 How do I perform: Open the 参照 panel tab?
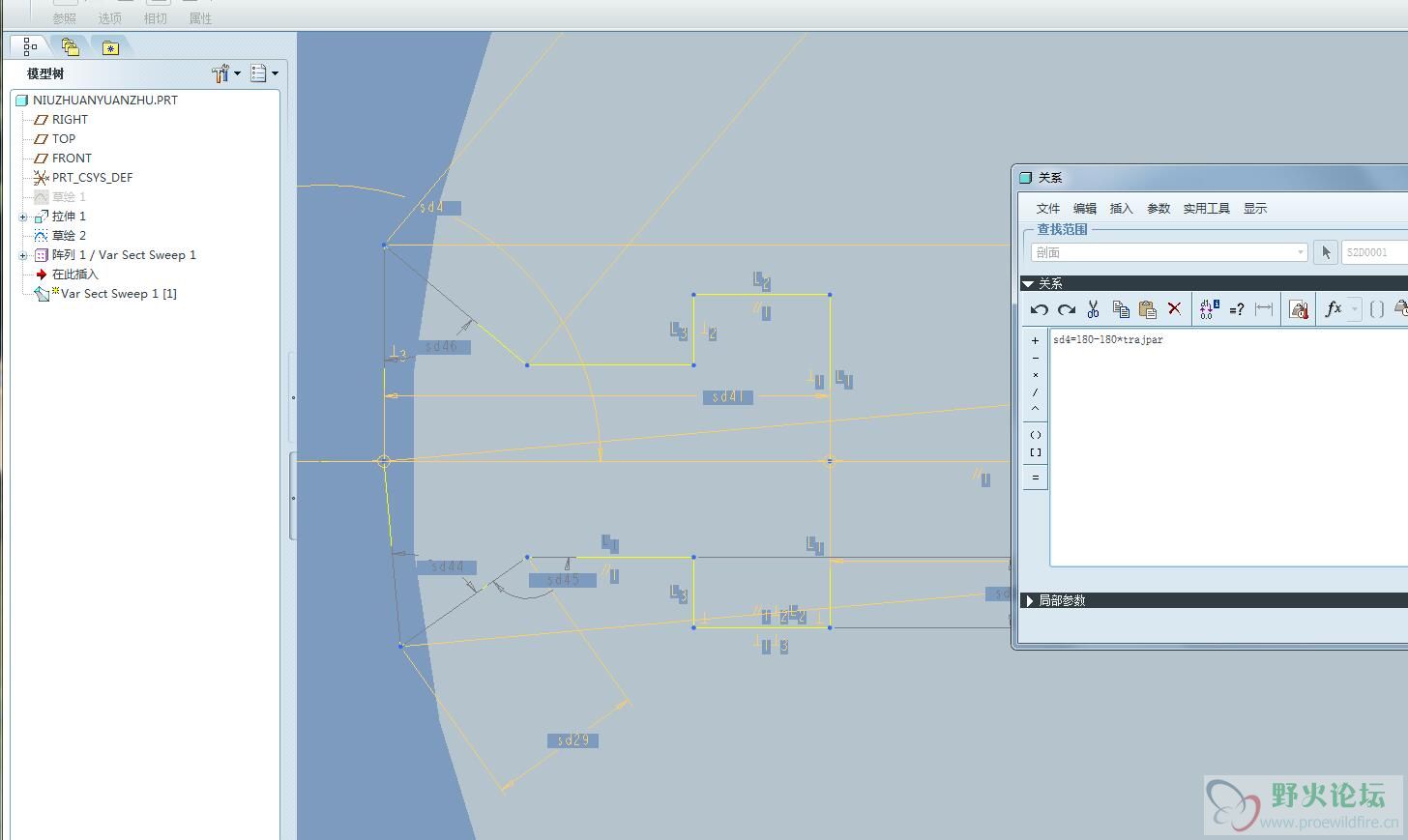click(x=64, y=18)
